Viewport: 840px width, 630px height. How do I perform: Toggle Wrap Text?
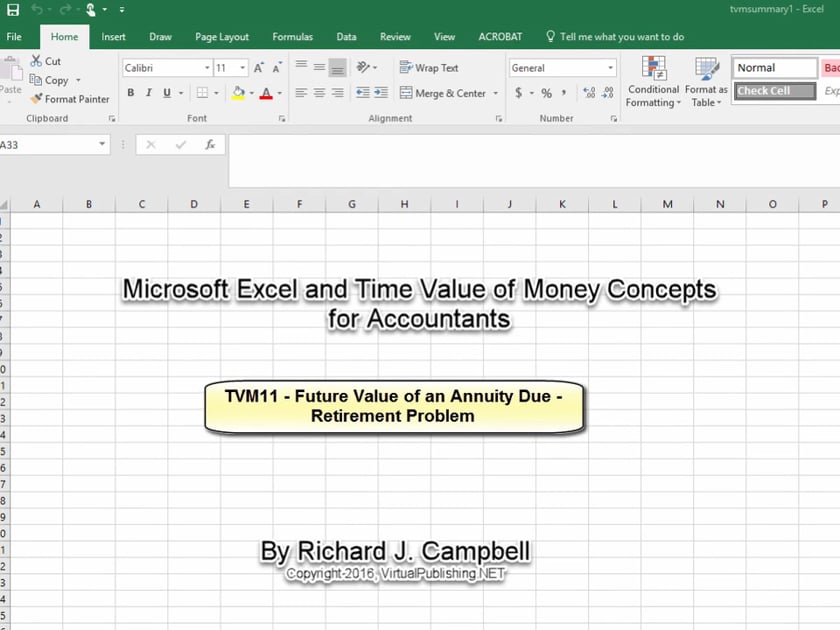point(429,68)
